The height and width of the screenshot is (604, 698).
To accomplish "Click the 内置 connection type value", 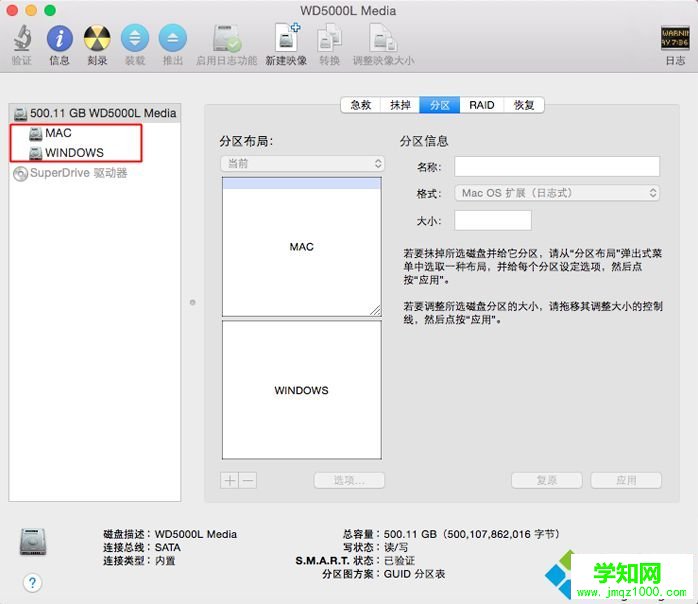I will click(x=165, y=560).
